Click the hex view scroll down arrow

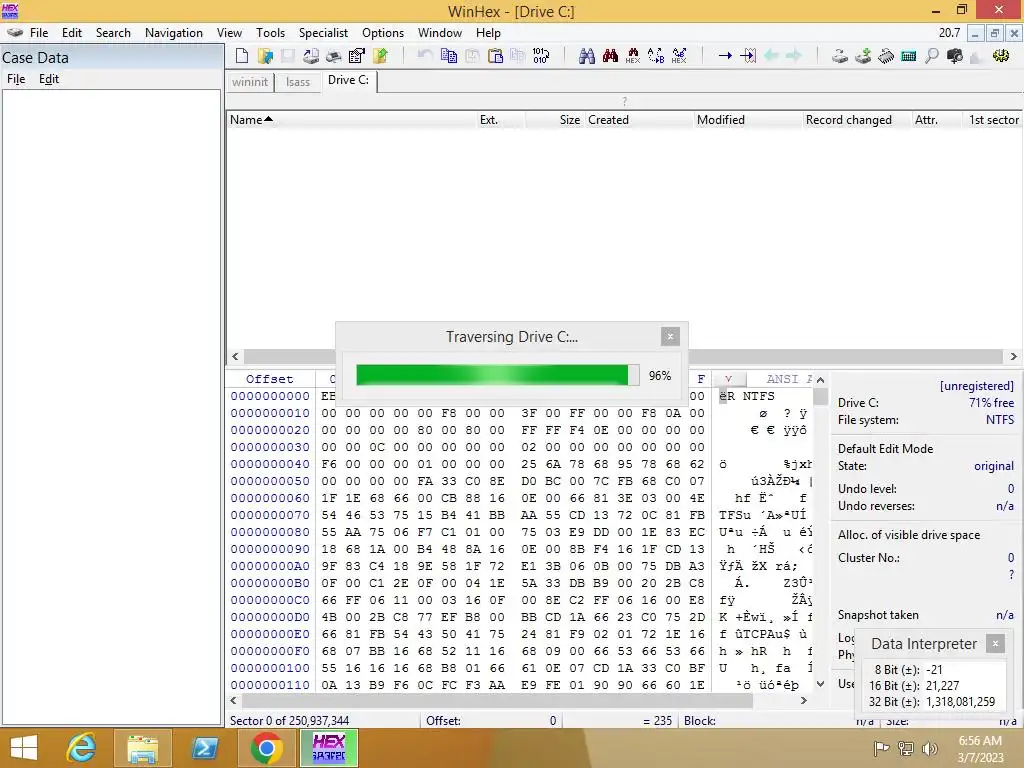[x=821, y=684]
